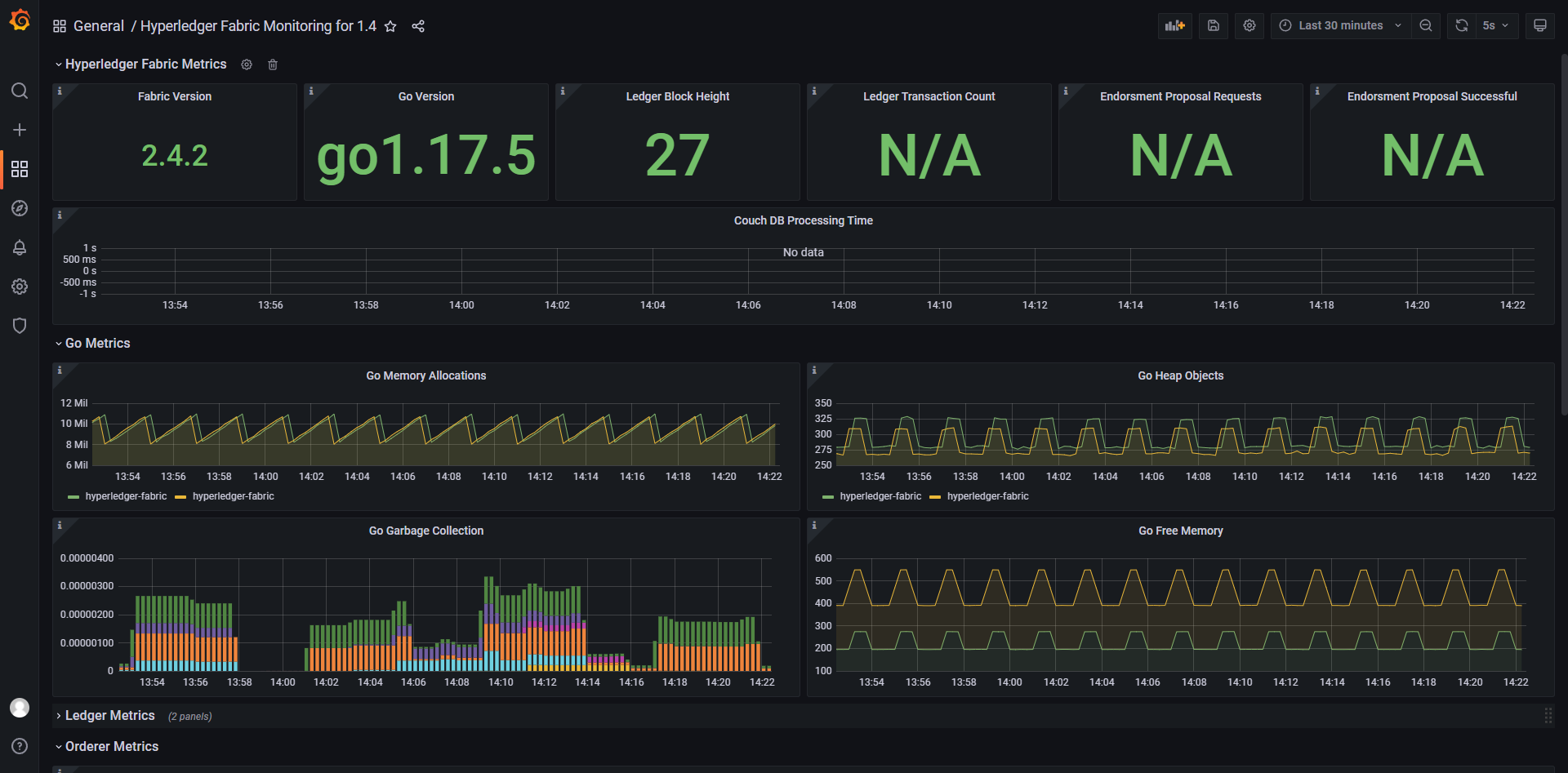Toggle green hyperledger-fabric series in Memory Allocations legend
The image size is (1568, 773).
click(x=126, y=496)
